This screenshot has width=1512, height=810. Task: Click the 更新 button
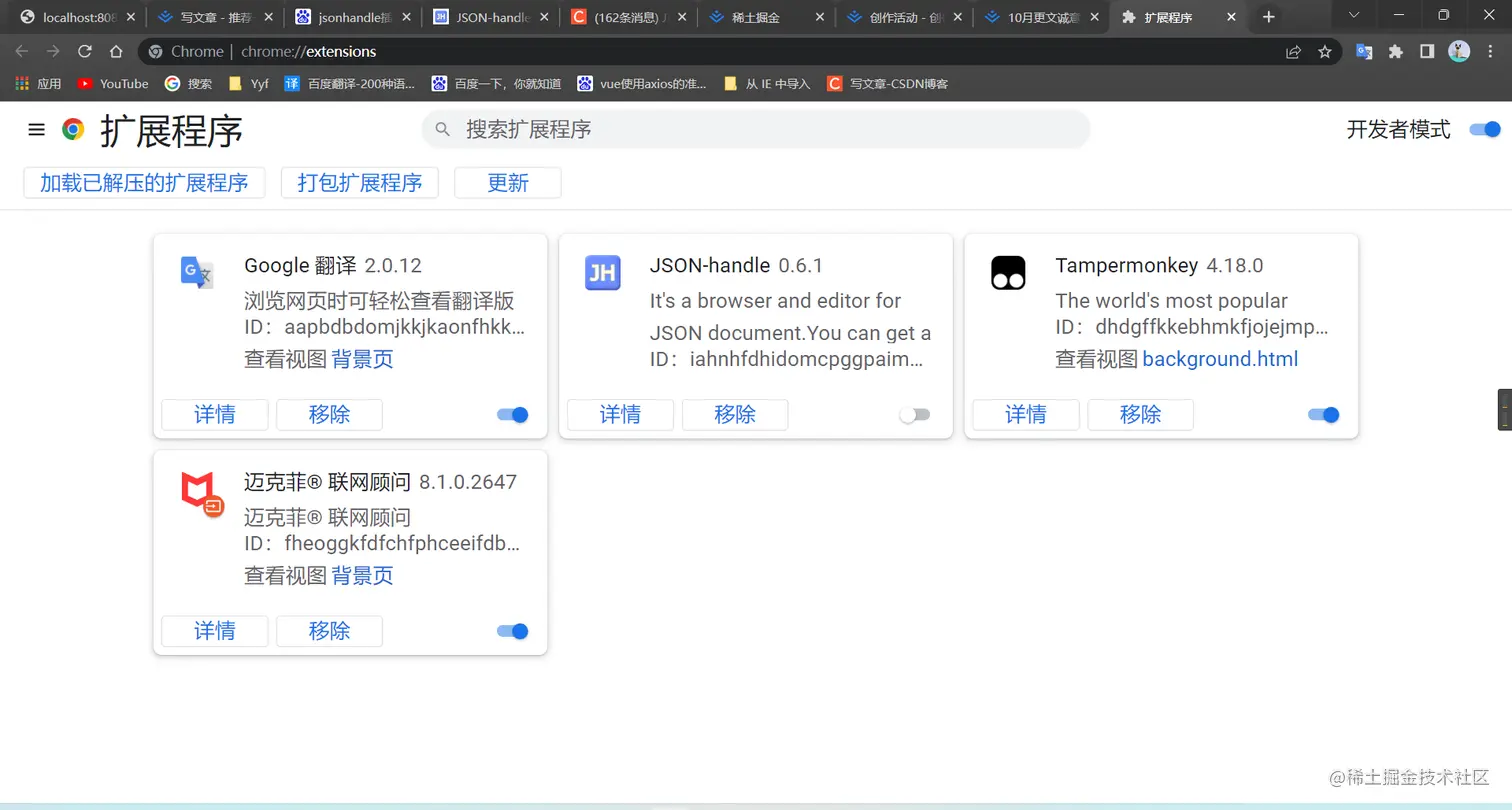click(x=508, y=183)
